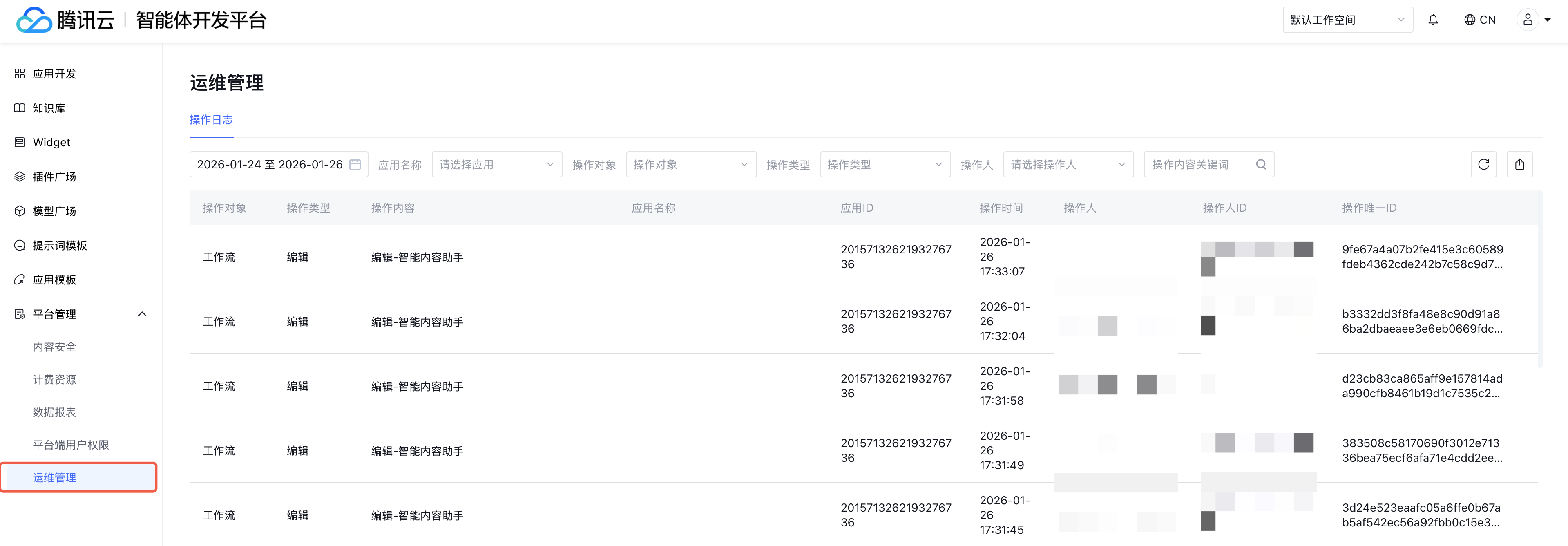
Task: Open the 请选择操作人 dropdown
Action: pyautogui.click(x=1068, y=164)
